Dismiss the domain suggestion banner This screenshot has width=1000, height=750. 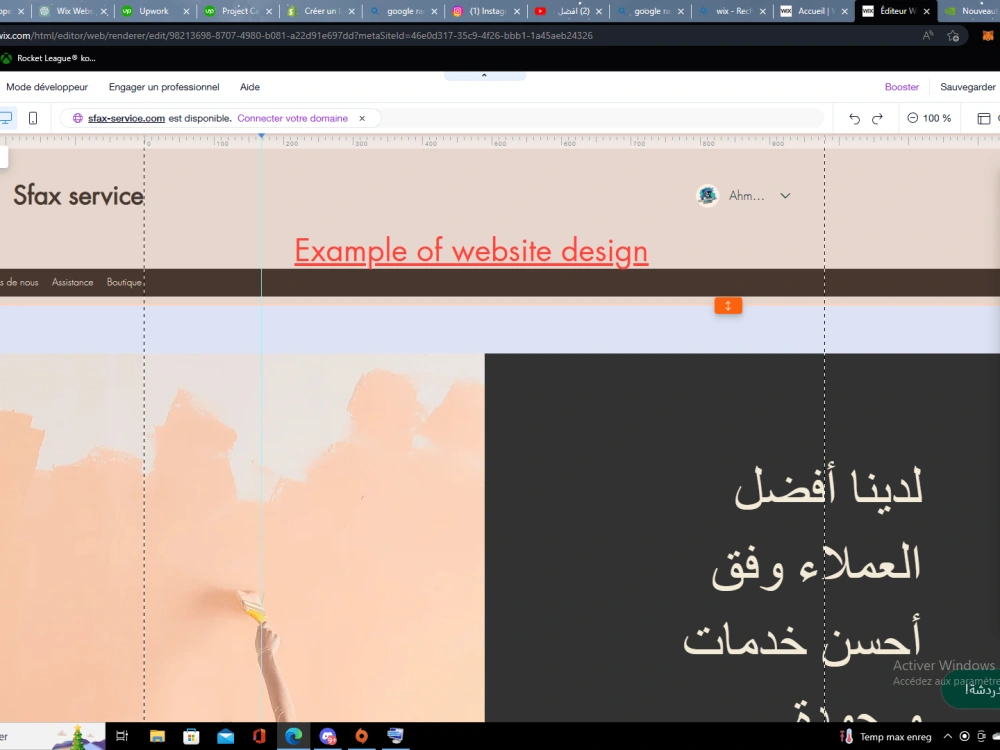[362, 118]
